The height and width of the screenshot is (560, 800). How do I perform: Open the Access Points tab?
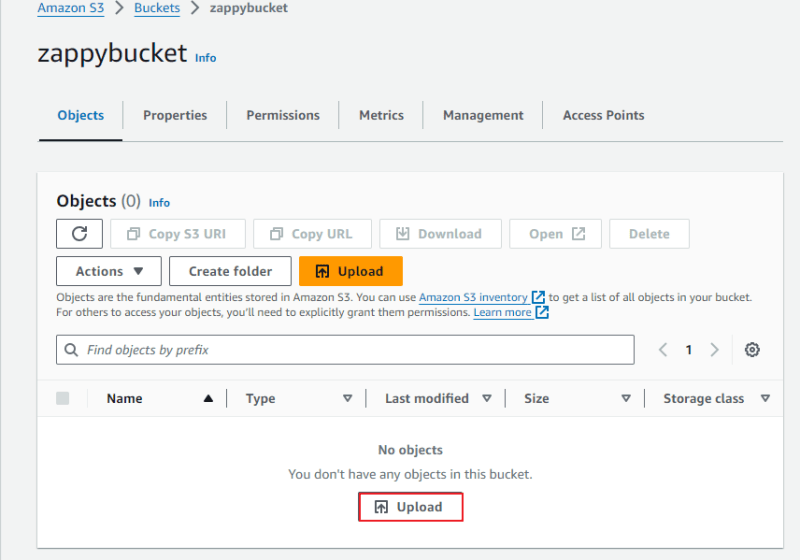tap(604, 115)
